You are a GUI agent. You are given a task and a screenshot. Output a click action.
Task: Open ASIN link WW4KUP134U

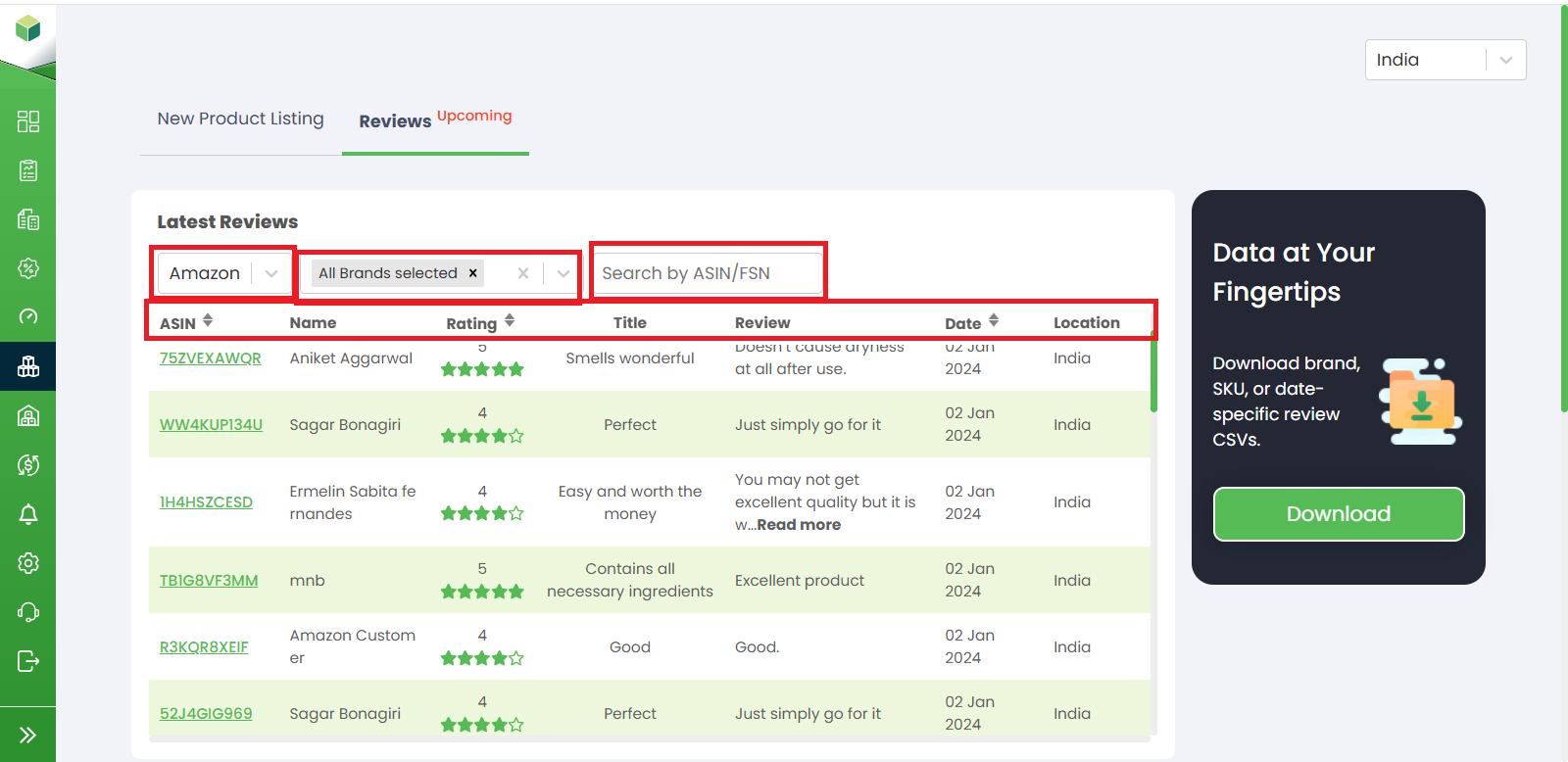211,425
